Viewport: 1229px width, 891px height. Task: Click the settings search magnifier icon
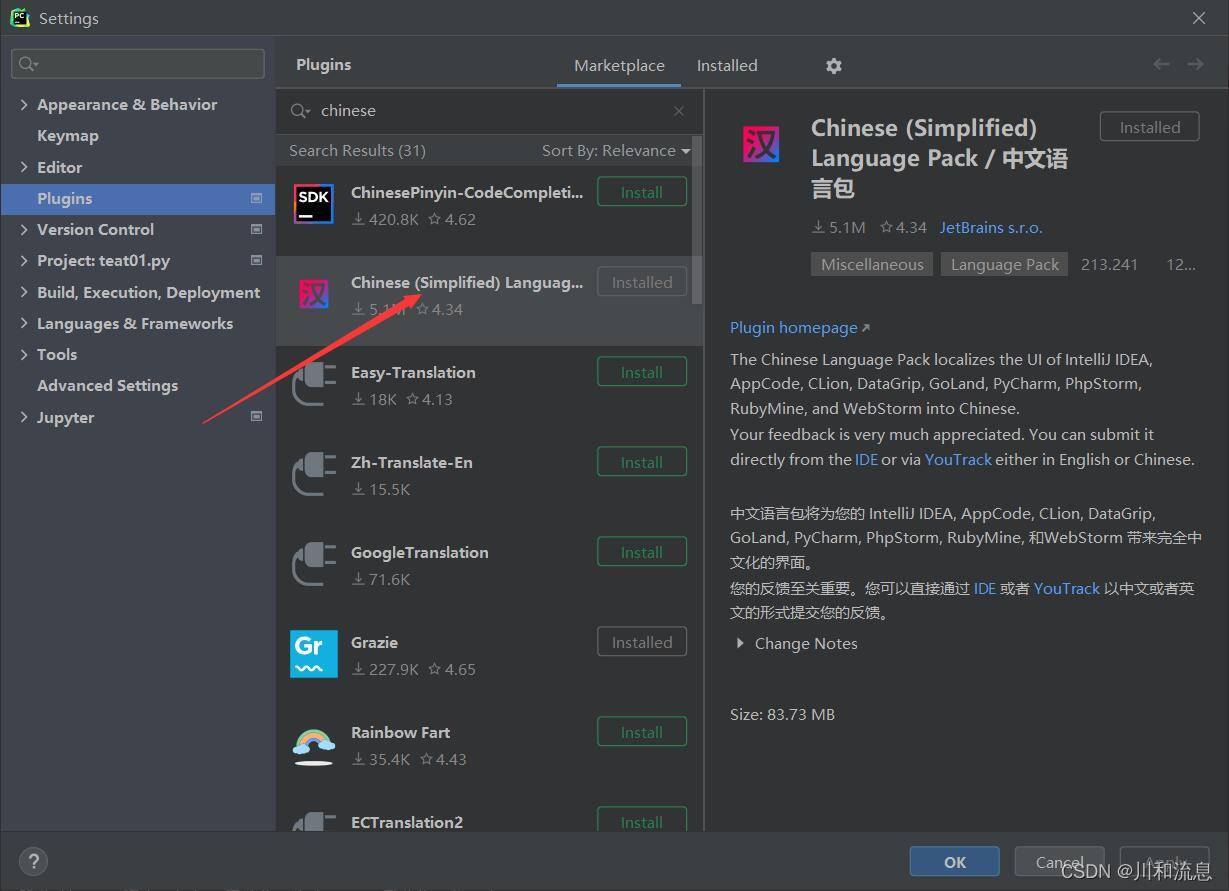click(27, 64)
